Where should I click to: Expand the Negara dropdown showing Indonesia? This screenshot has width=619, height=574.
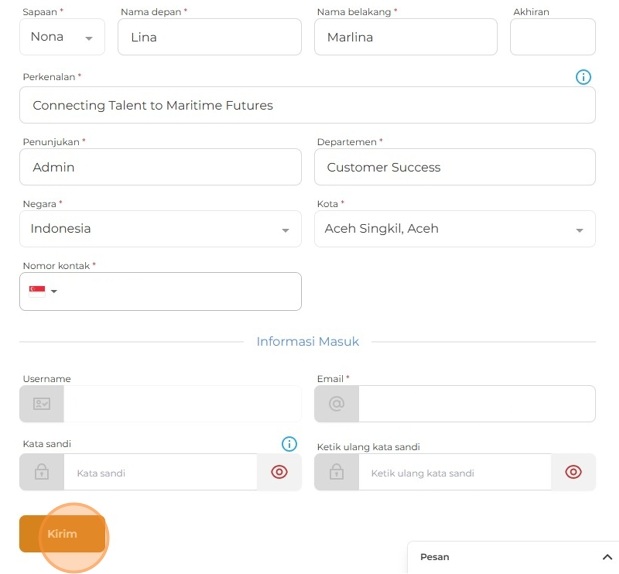tap(160, 229)
